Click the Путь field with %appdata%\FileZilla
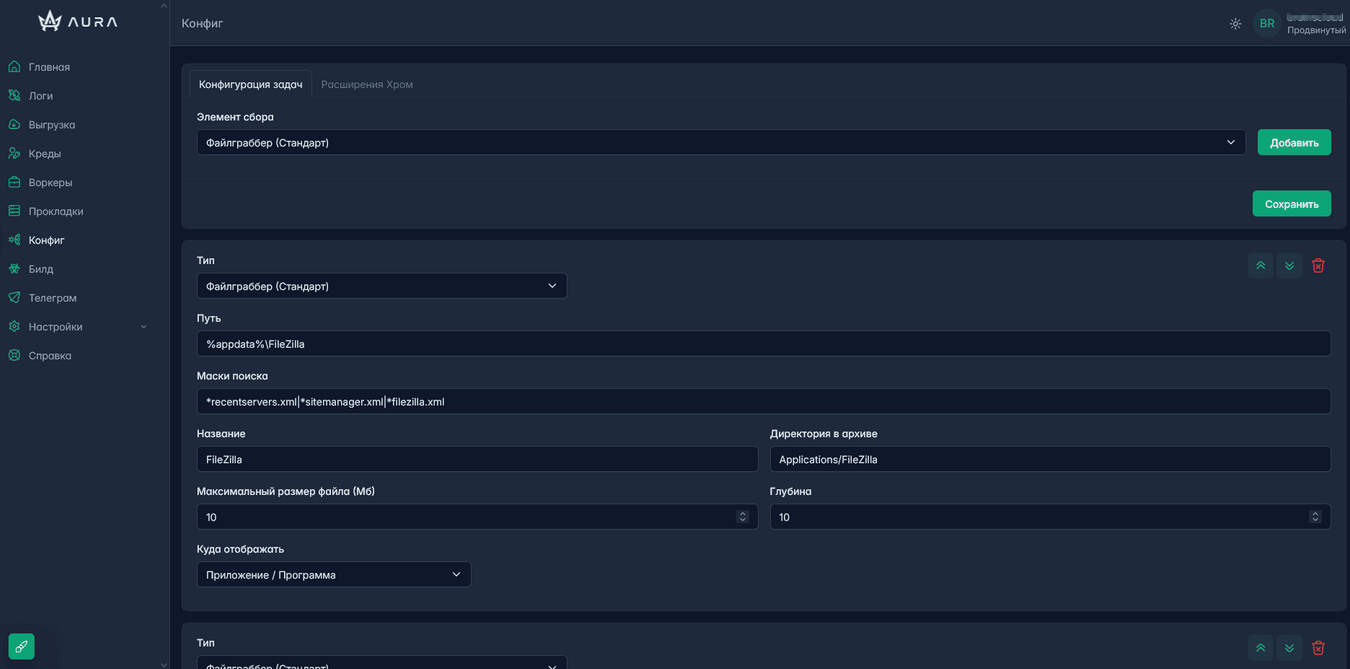 point(764,344)
